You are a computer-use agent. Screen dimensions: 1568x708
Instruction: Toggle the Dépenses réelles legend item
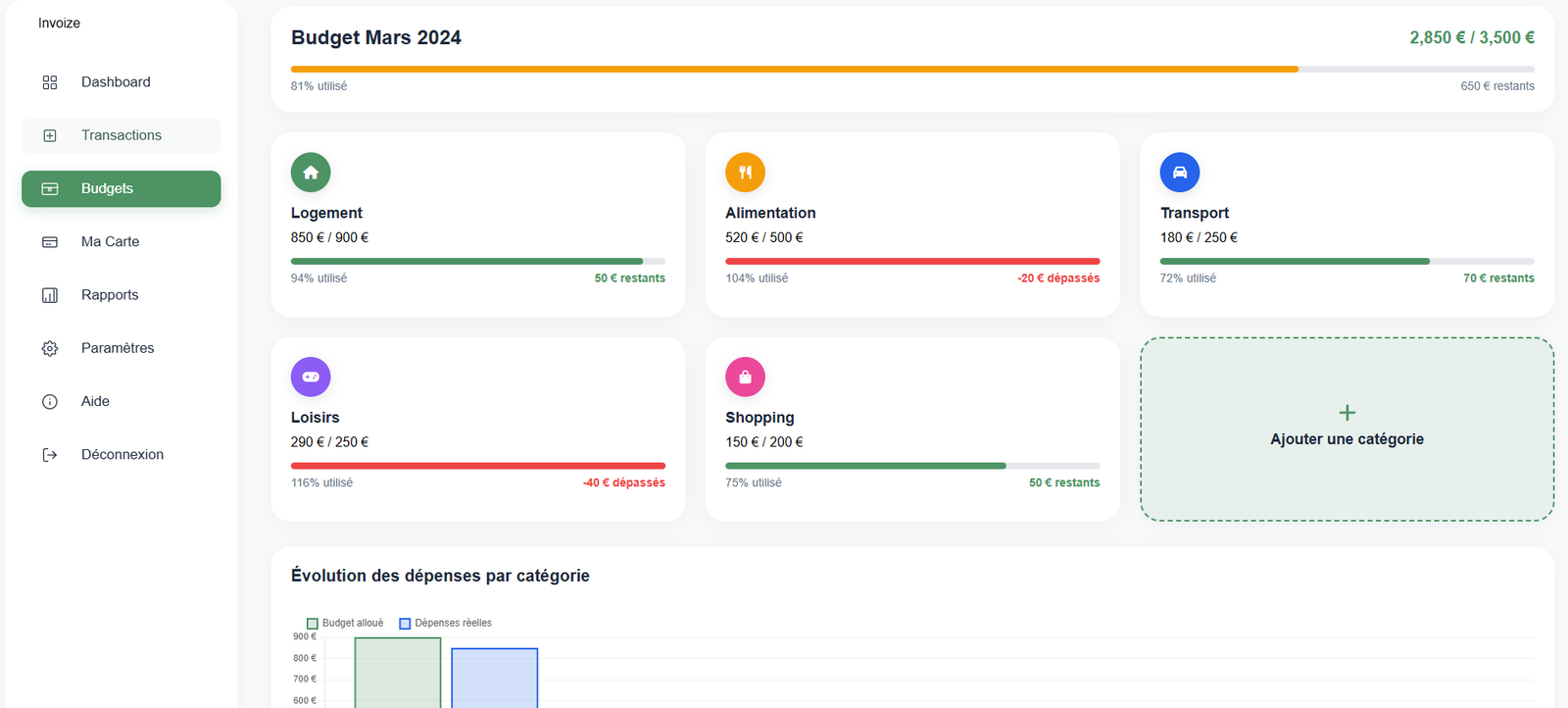(x=446, y=624)
